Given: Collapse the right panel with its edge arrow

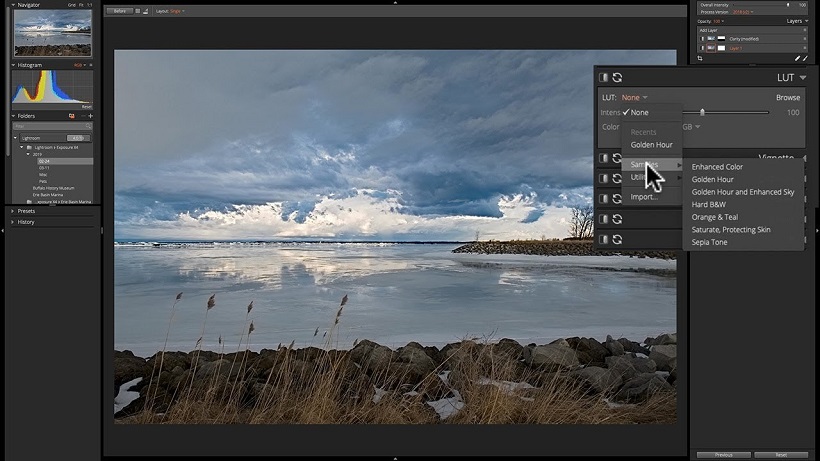Looking at the screenshot, I should click(x=817, y=230).
